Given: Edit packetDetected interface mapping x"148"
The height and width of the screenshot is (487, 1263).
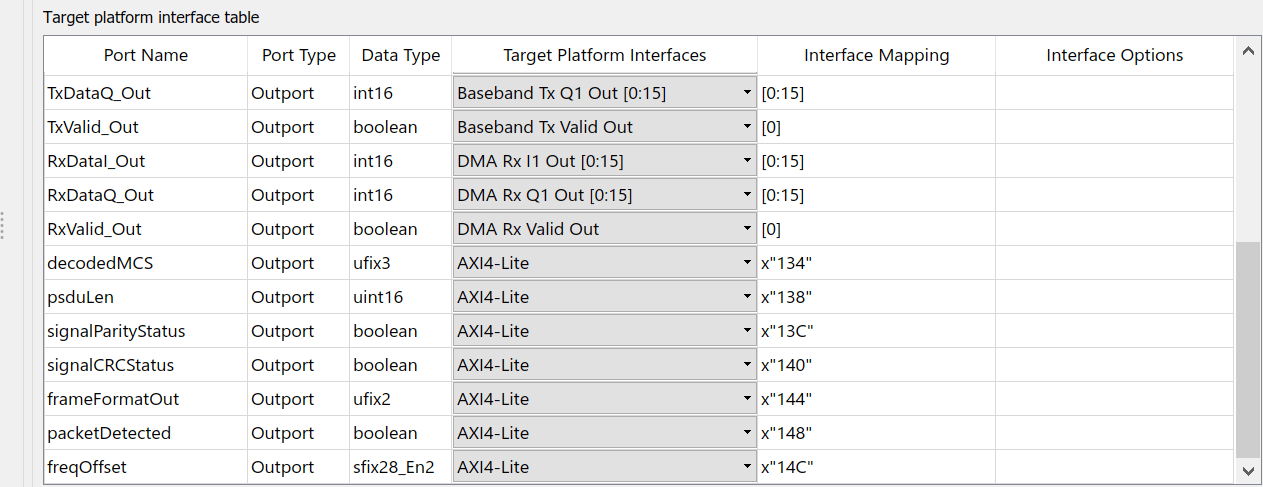Looking at the screenshot, I should [x=876, y=433].
